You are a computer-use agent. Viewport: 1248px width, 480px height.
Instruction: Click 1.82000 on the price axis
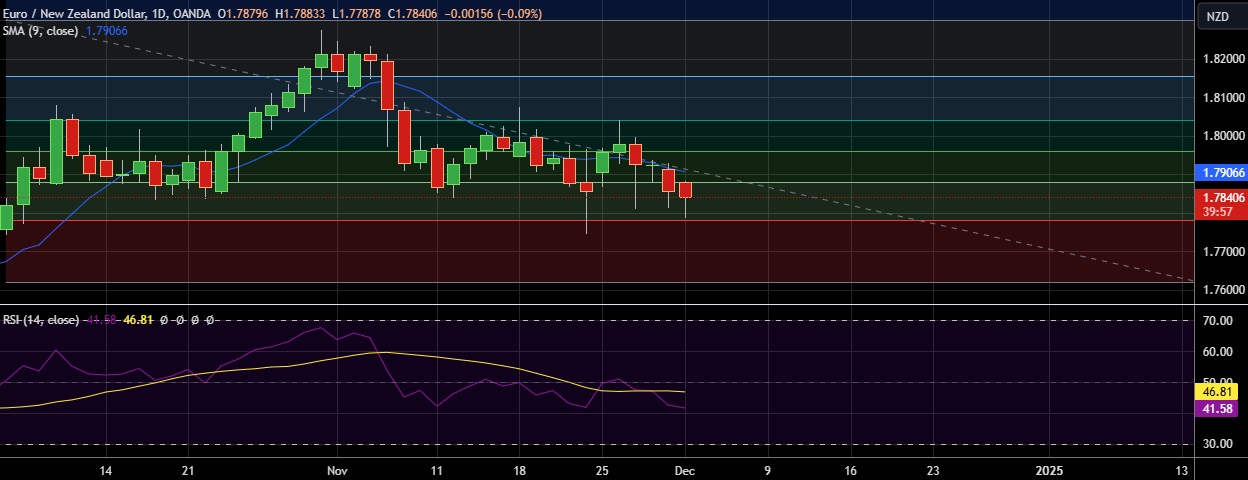(x=1223, y=59)
